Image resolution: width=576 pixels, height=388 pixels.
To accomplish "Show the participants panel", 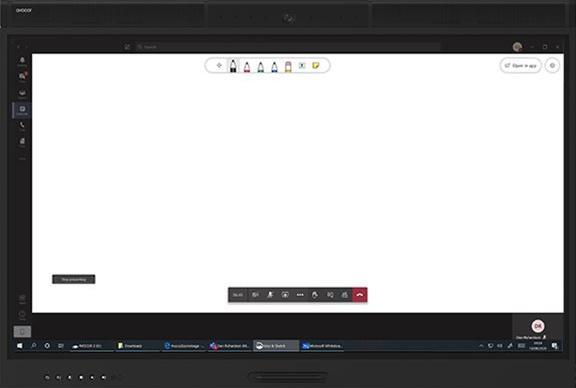I will (x=345, y=295).
